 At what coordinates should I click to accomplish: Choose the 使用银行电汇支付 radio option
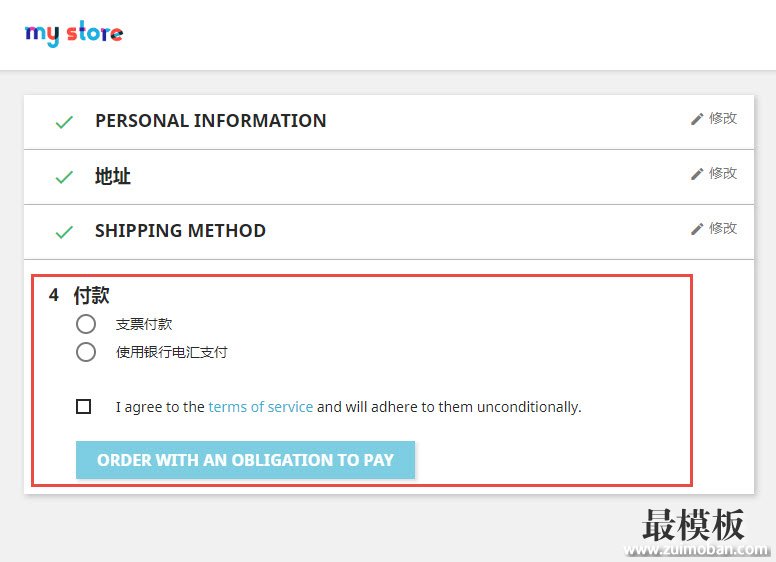pyautogui.click(x=86, y=352)
